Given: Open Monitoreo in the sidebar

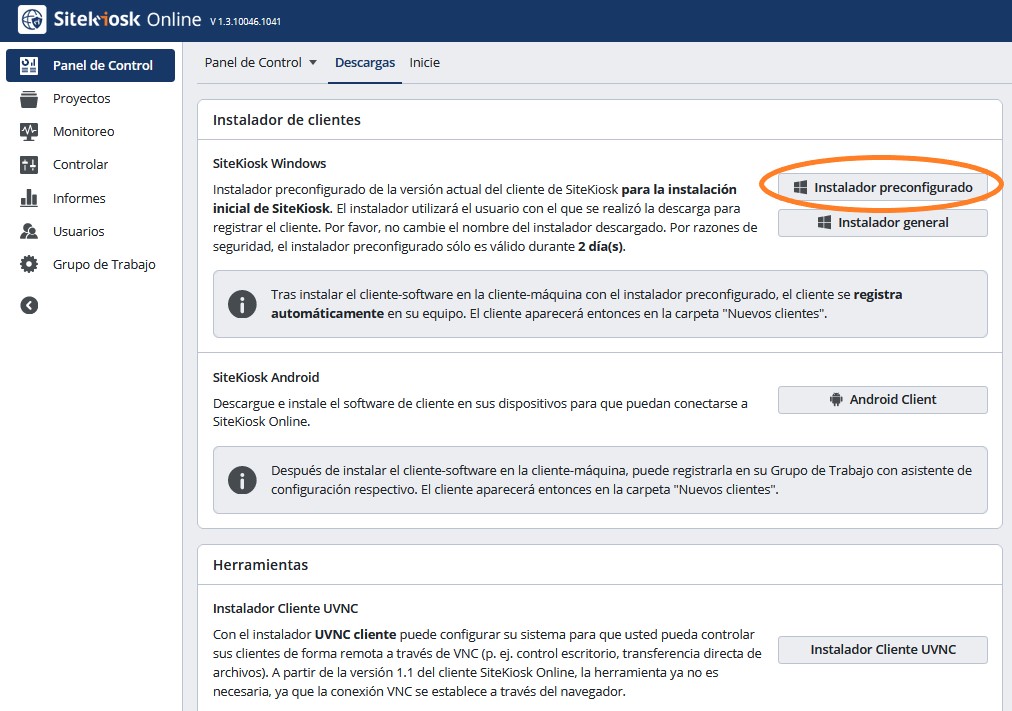Looking at the screenshot, I should click(x=83, y=132).
